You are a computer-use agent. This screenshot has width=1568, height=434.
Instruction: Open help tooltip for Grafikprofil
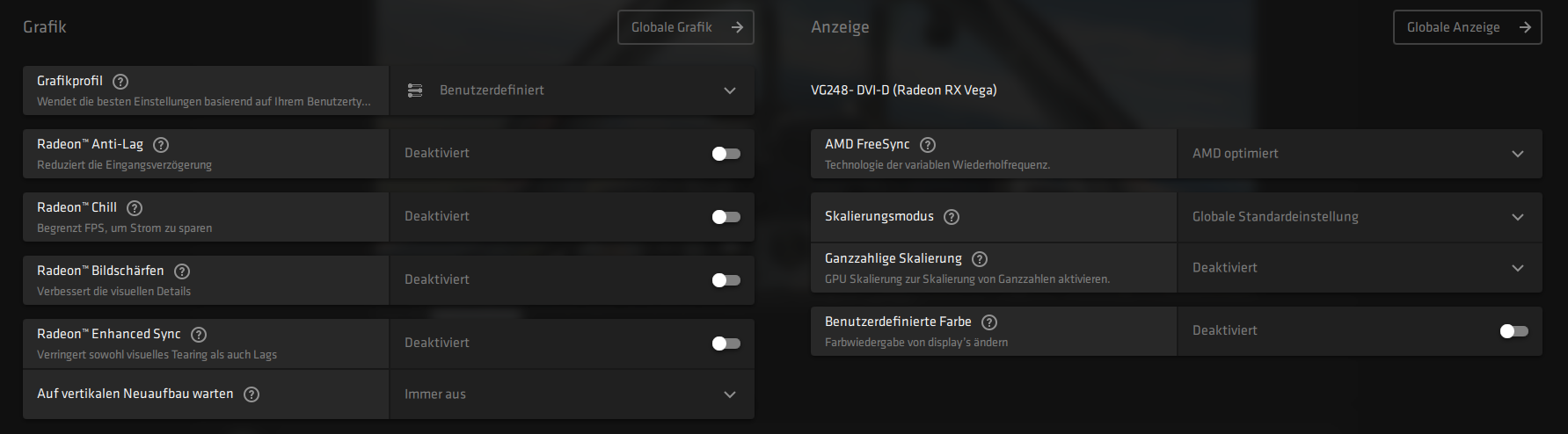tap(120, 82)
